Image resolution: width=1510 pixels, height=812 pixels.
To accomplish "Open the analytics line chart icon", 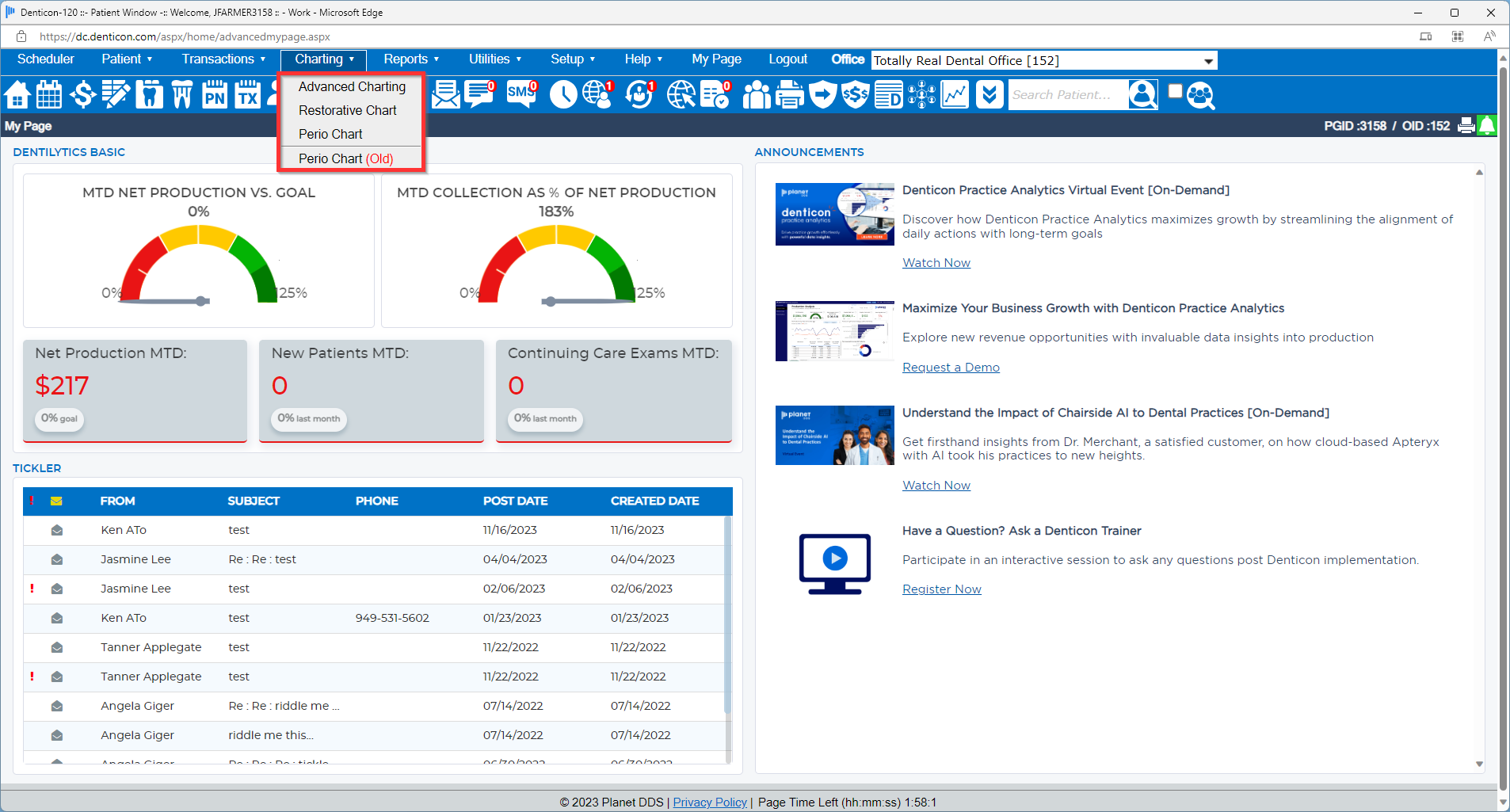I will (954, 94).
